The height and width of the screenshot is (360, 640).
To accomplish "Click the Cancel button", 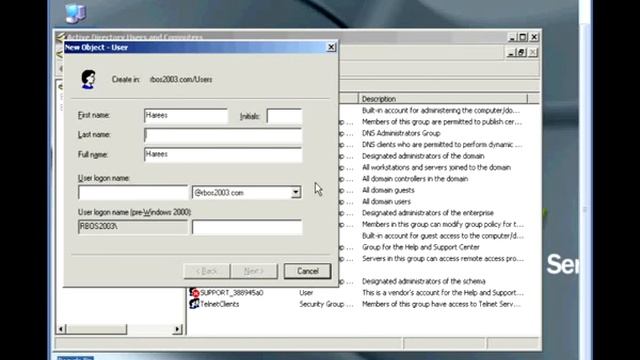I will [x=307, y=271].
